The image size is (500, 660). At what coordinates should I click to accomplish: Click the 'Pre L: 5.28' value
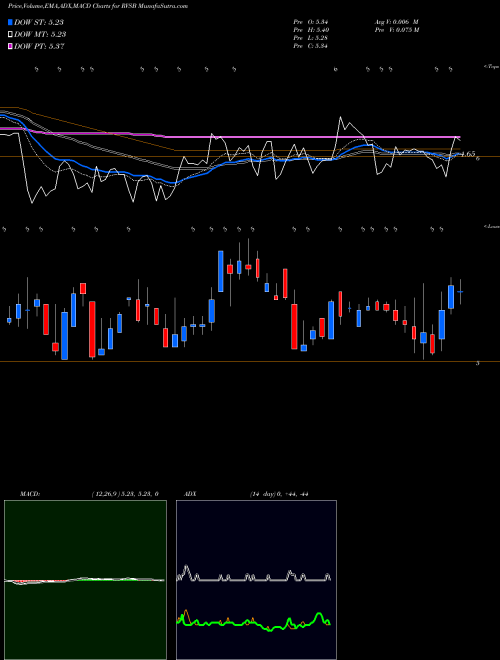coord(311,38)
